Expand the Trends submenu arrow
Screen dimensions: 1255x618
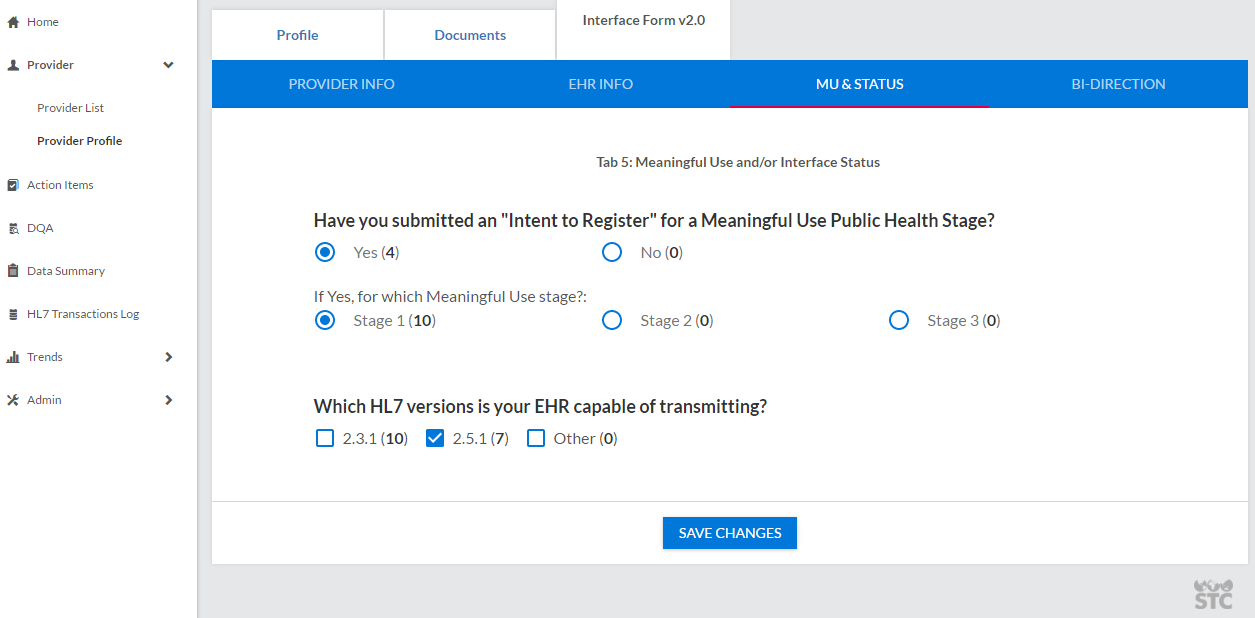(168, 357)
